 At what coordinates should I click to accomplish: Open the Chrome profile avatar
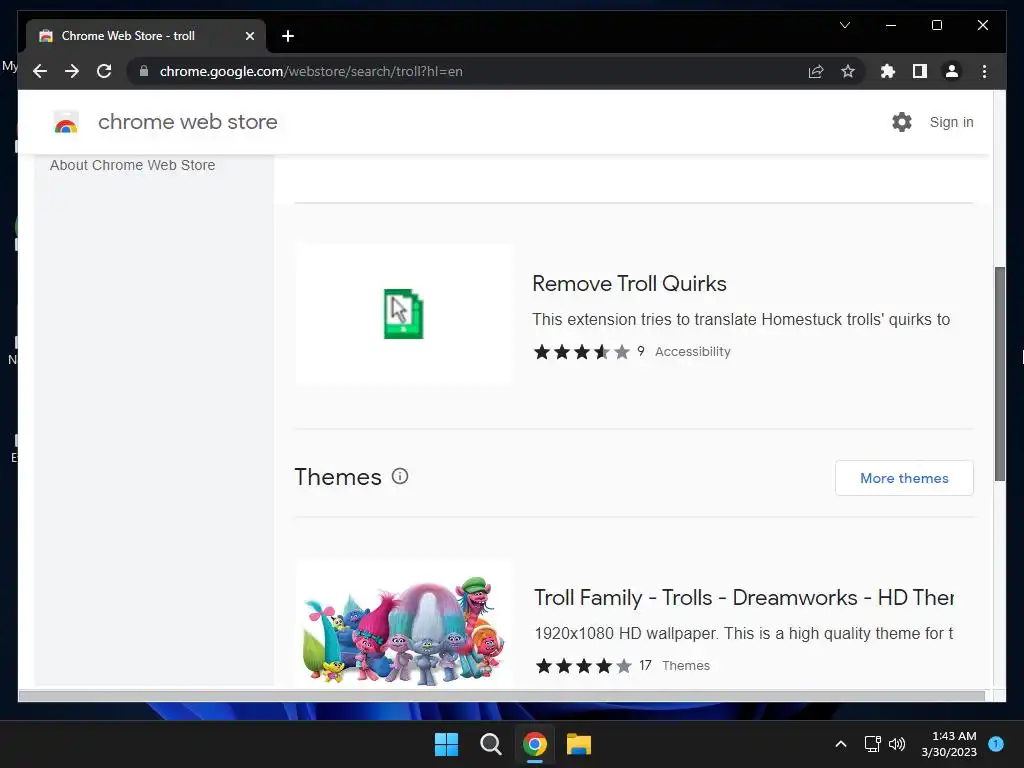tap(952, 71)
